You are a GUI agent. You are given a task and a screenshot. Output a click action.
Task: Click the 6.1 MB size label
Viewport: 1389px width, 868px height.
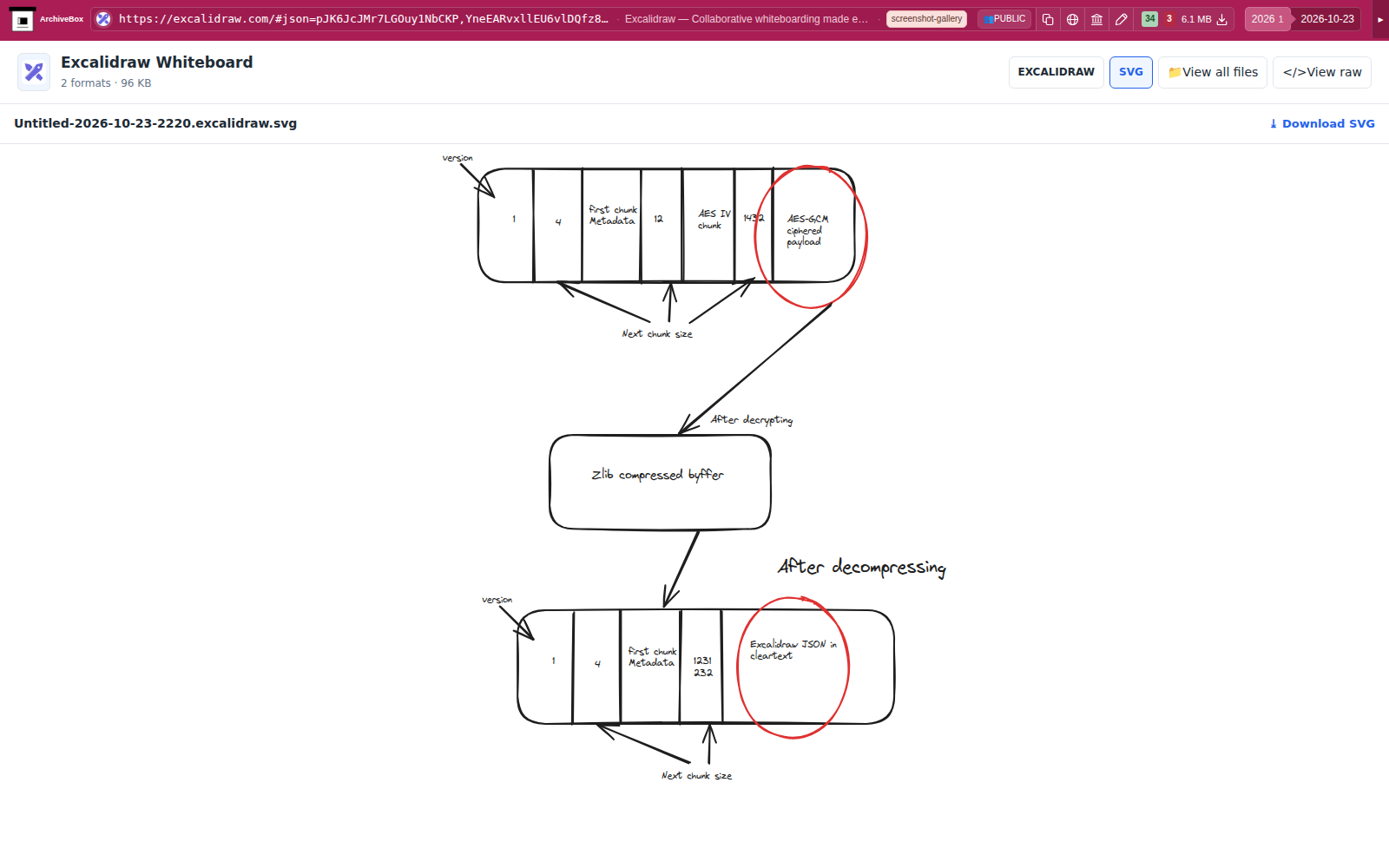[1196, 19]
